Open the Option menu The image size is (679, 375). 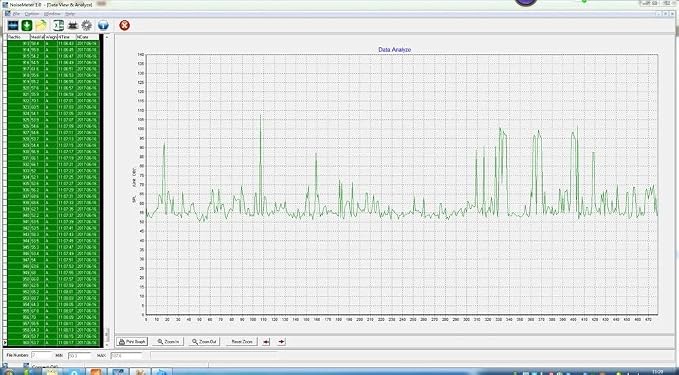(32, 14)
